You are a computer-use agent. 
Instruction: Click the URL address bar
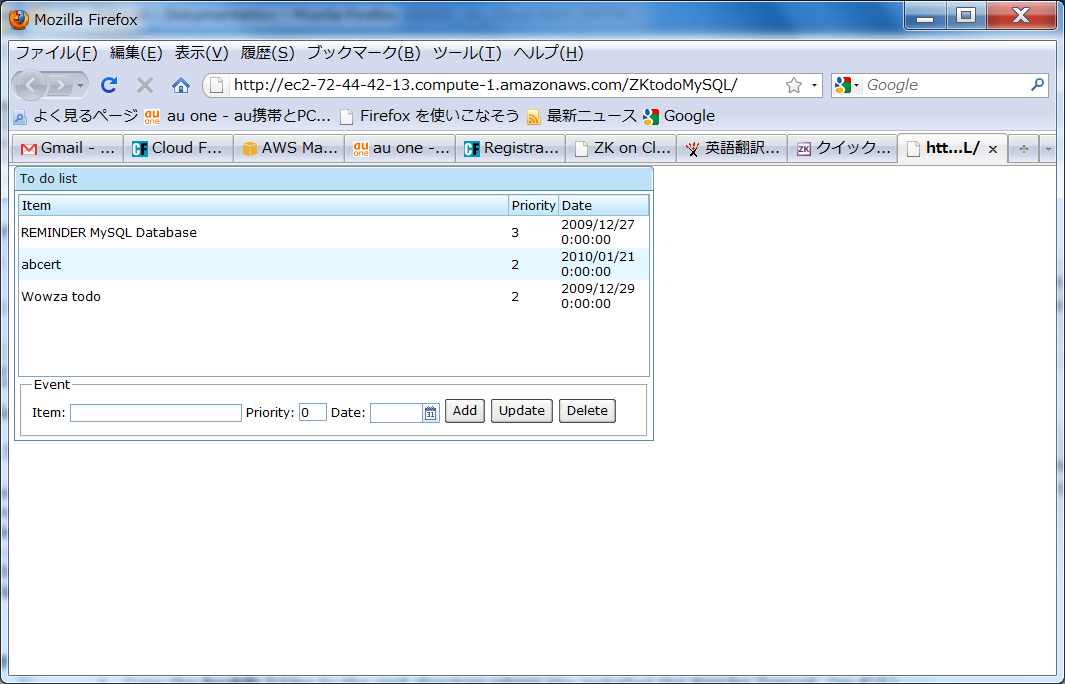[504, 85]
